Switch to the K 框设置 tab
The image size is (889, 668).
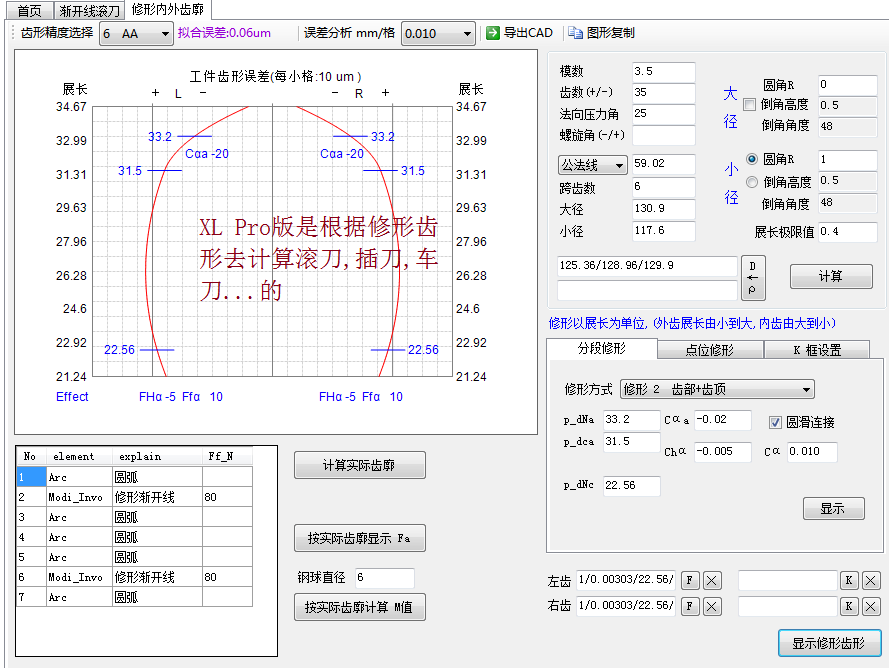[x=817, y=350]
